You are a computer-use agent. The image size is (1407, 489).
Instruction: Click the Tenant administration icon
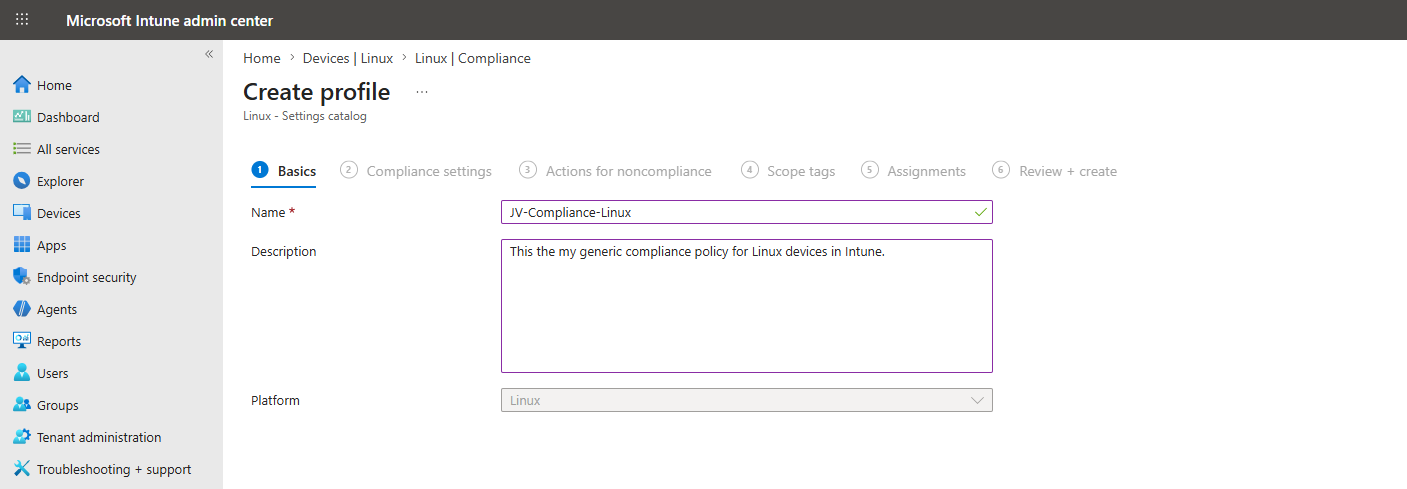click(x=22, y=437)
